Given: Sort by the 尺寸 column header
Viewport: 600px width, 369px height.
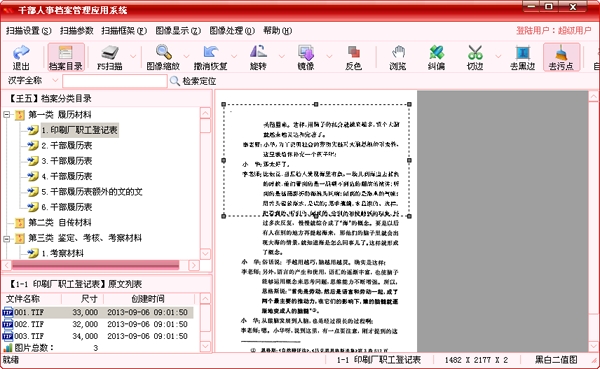Looking at the screenshot, I should point(83,299).
